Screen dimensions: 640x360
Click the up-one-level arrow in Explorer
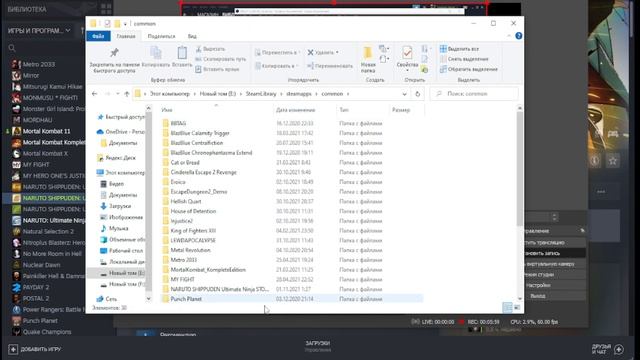tap(127, 94)
